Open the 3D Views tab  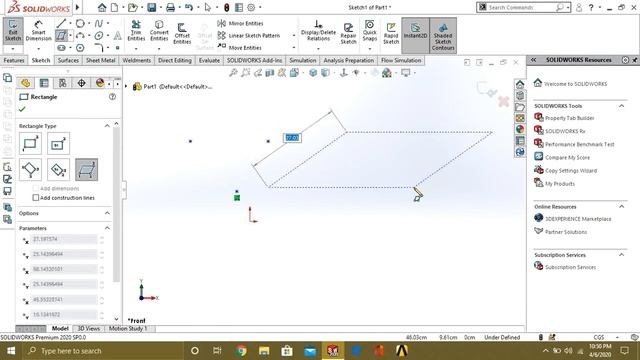tap(89, 329)
